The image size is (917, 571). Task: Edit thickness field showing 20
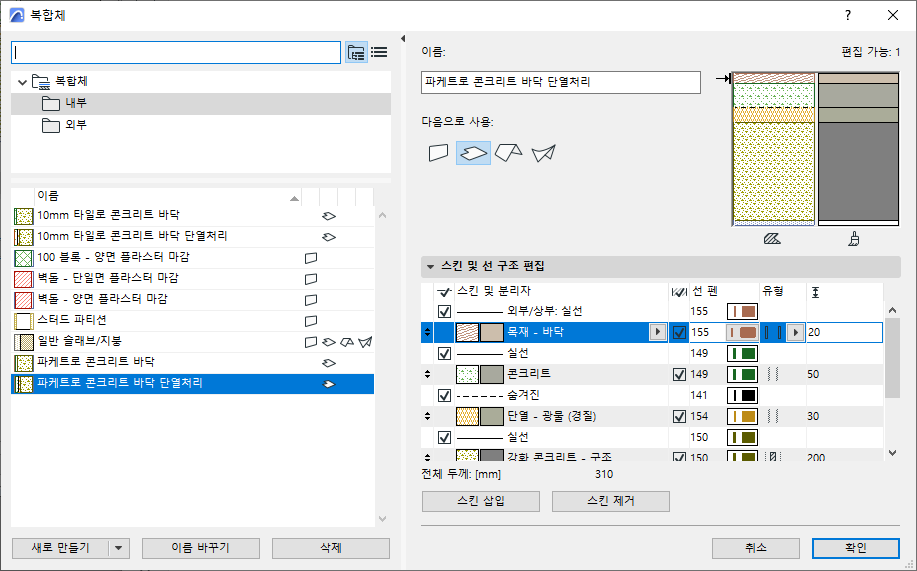point(844,332)
